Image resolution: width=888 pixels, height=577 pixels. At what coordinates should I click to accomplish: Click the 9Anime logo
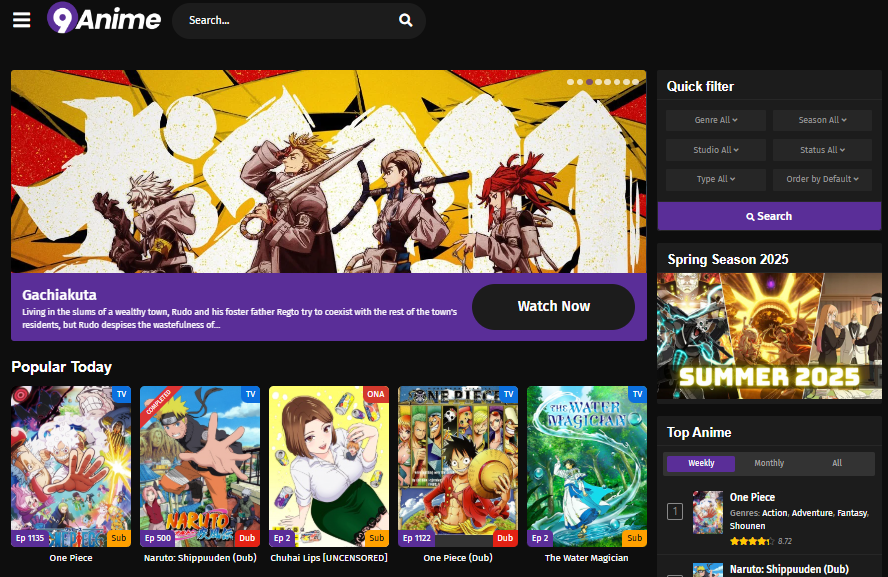click(x=104, y=18)
